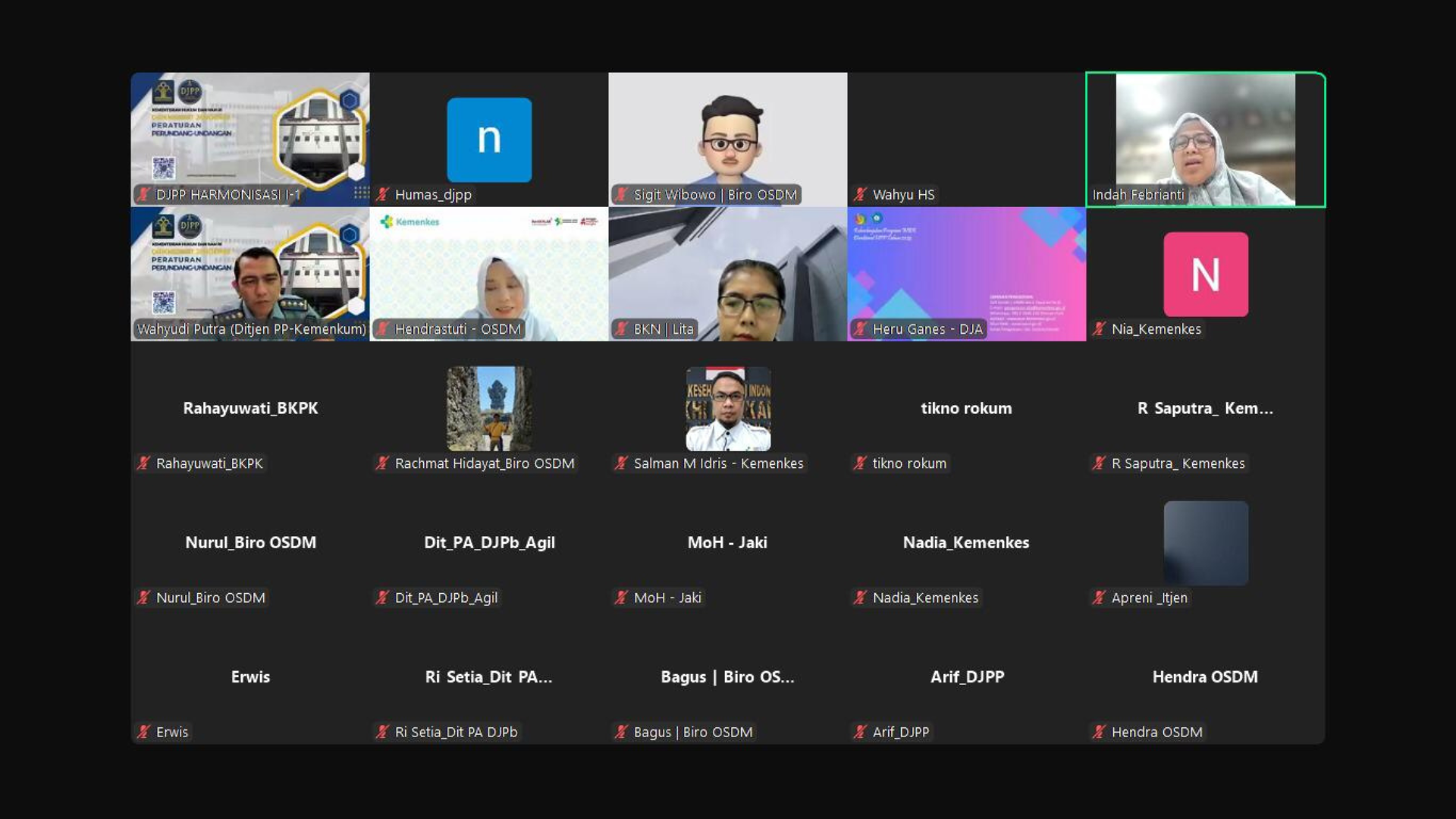
Task: Click muted mic icon beside BKN | Lita
Action: point(621,329)
